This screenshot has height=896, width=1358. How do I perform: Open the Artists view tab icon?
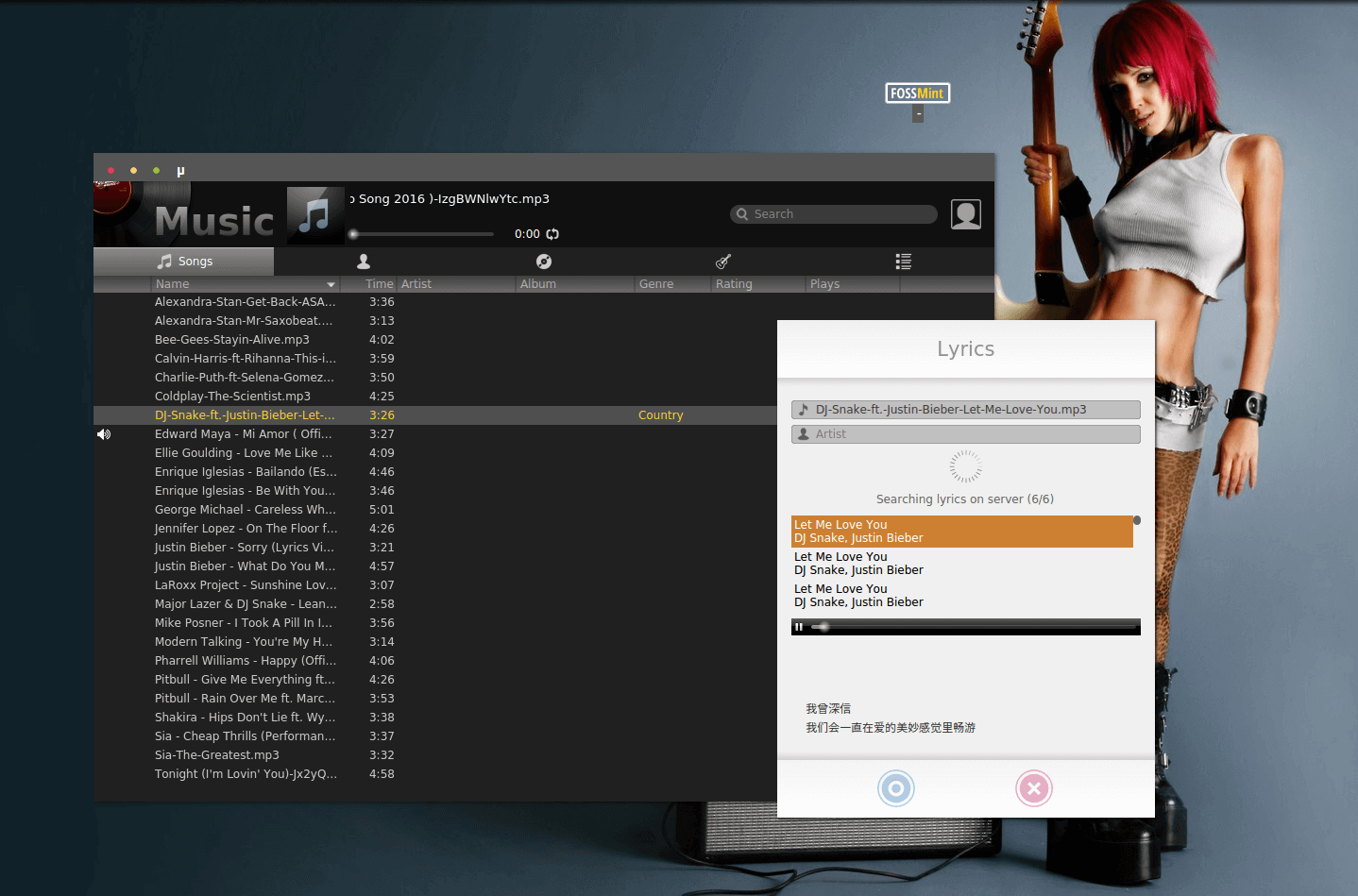364,262
